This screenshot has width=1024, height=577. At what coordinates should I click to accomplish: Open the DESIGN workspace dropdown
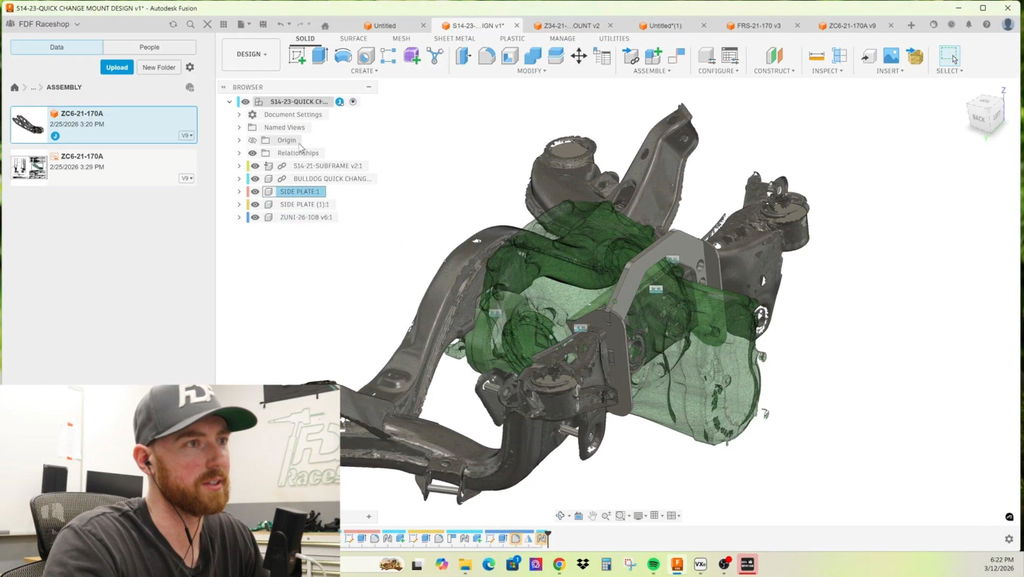coord(251,54)
